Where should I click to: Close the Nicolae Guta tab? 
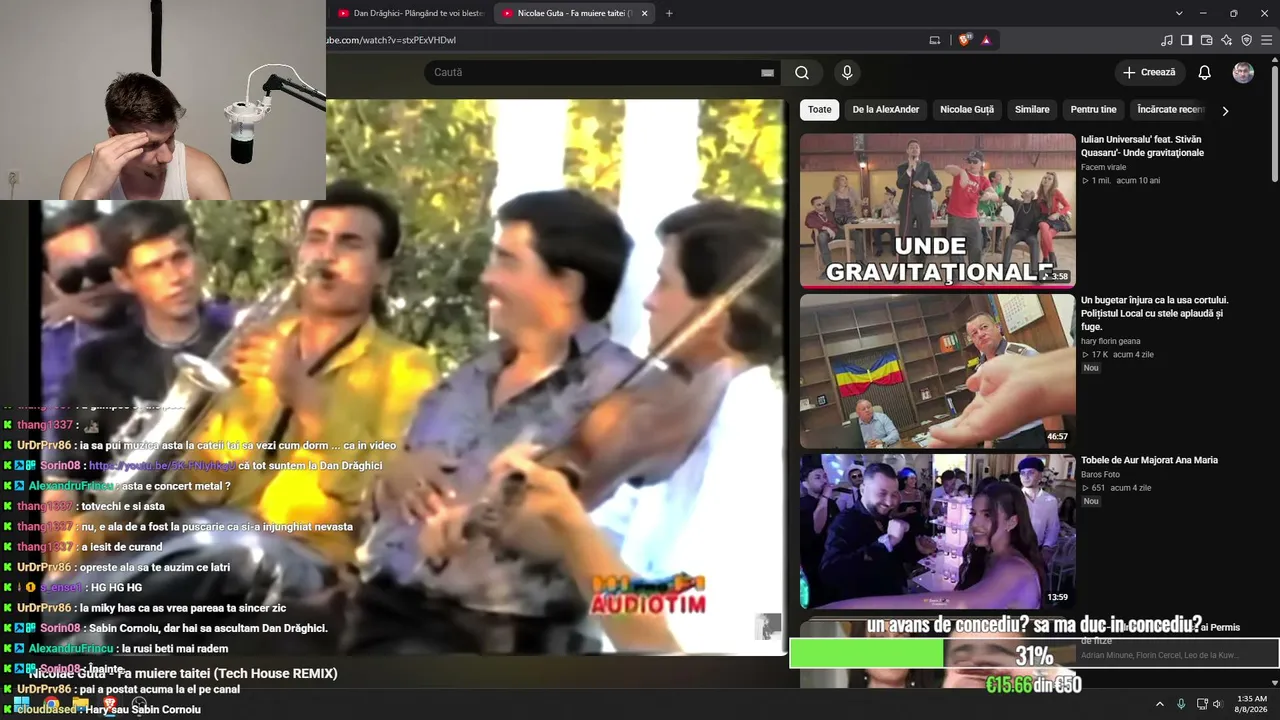[x=644, y=13]
